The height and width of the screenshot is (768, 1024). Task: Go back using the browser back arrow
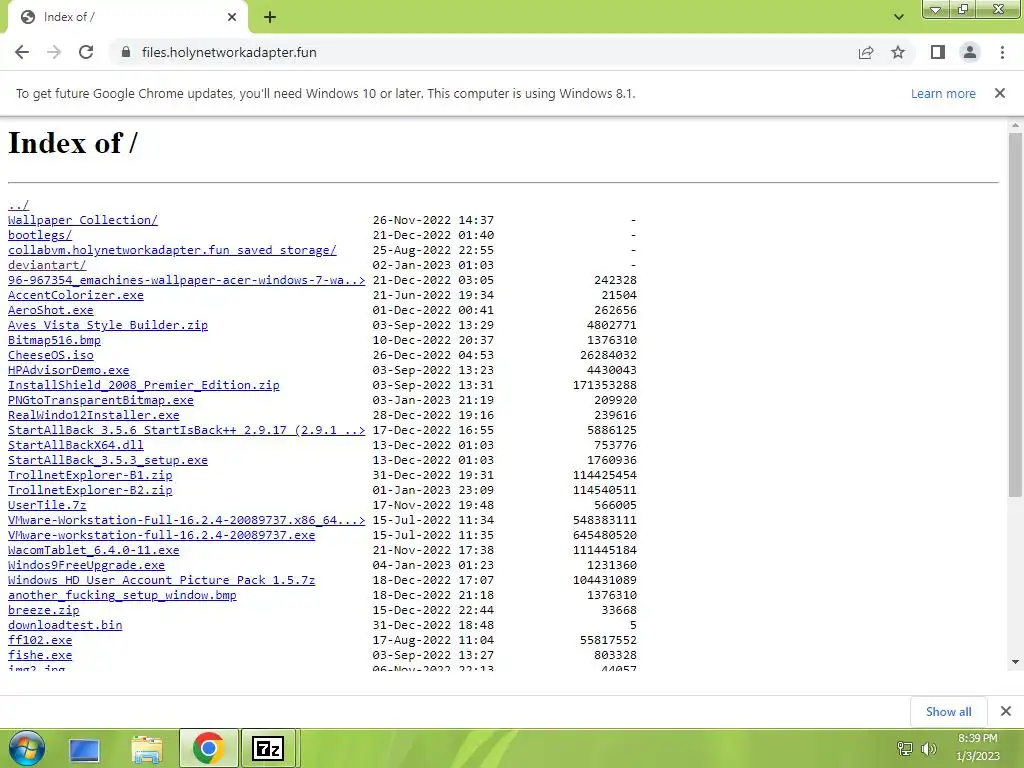[x=22, y=52]
